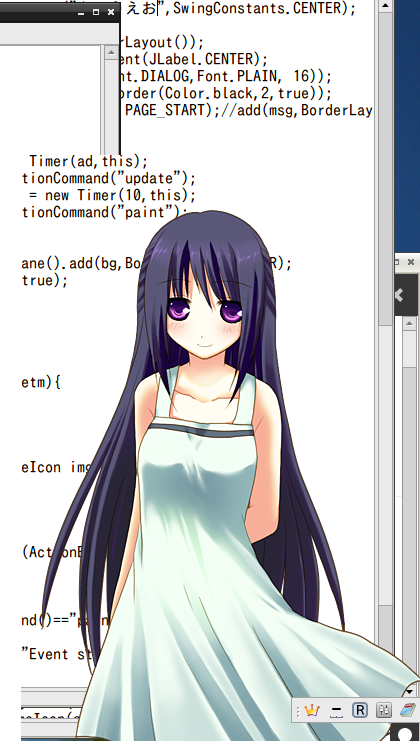Click right window's scroll-up arrow
Viewport: 420px width, 741px height.
pyautogui.click(x=409, y=324)
